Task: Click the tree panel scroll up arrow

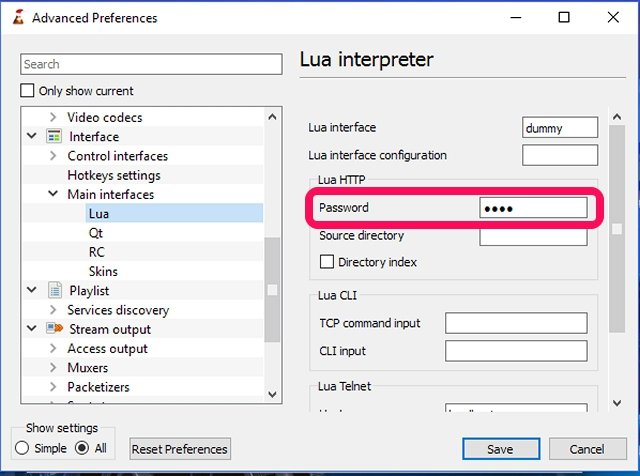Action: click(x=273, y=117)
